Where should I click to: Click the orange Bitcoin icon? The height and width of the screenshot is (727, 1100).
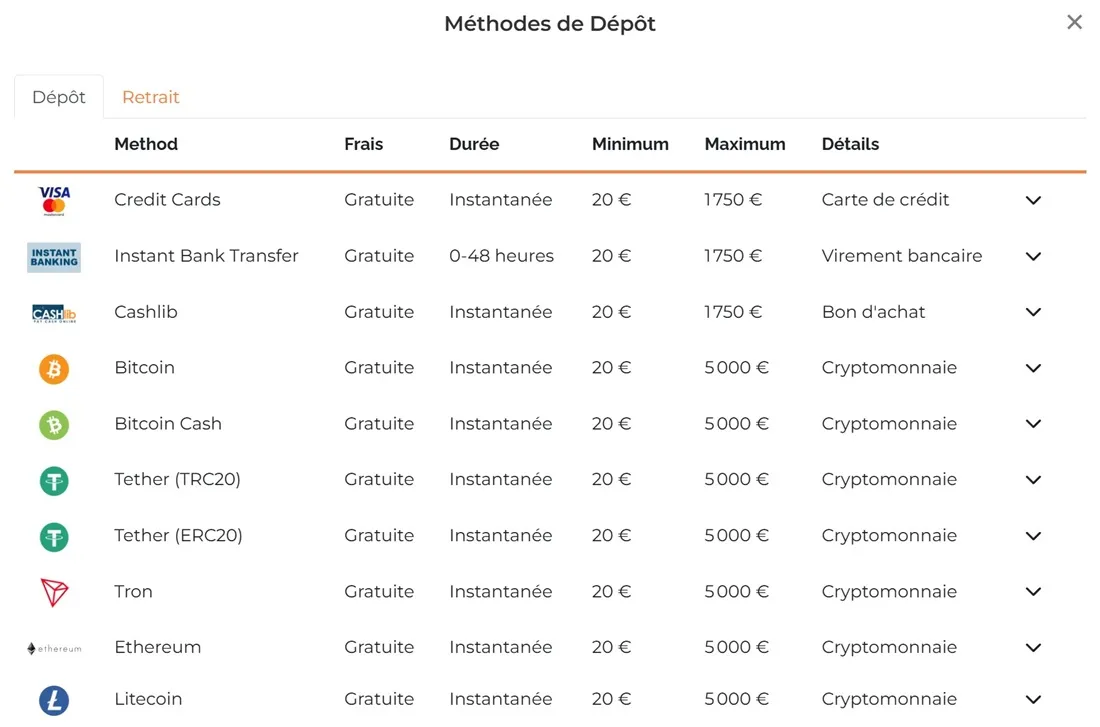tap(54, 369)
